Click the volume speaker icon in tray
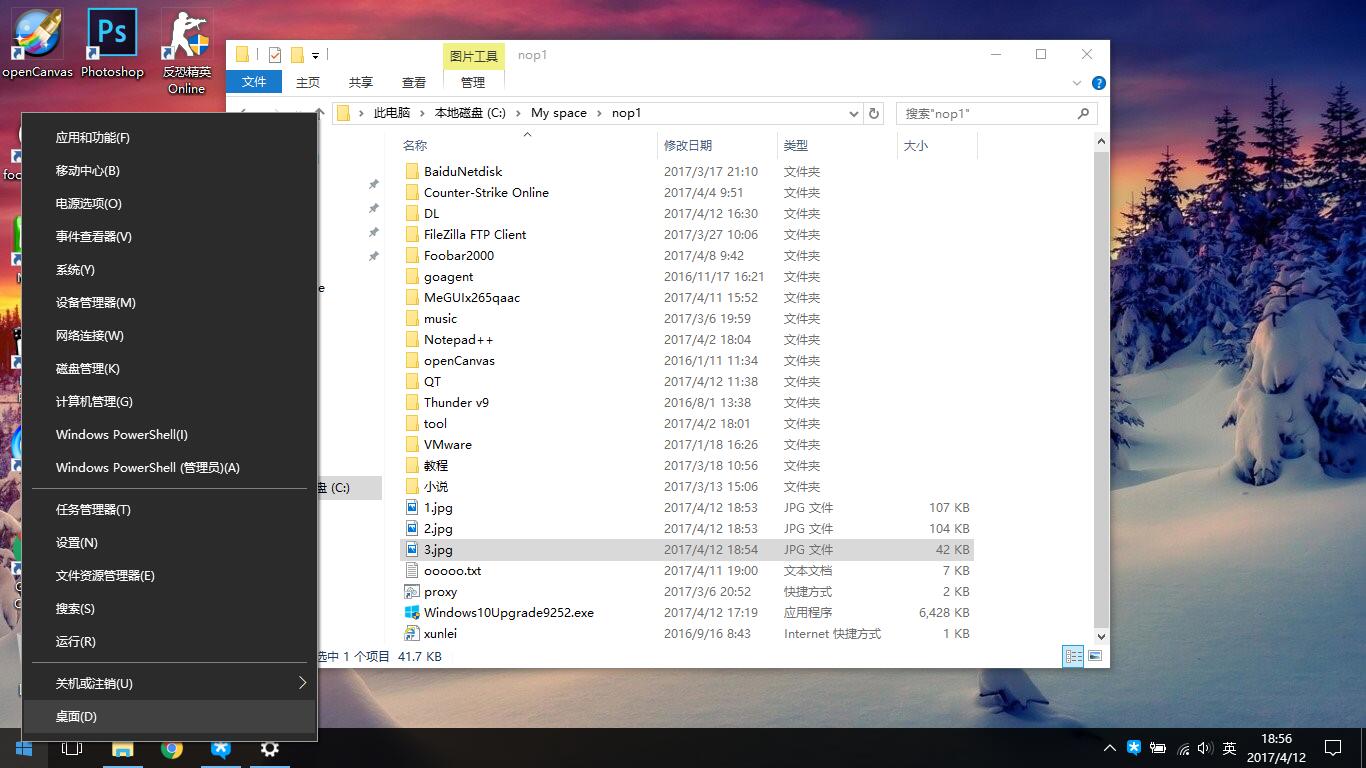This screenshot has height=768, width=1366. [x=1204, y=748]
